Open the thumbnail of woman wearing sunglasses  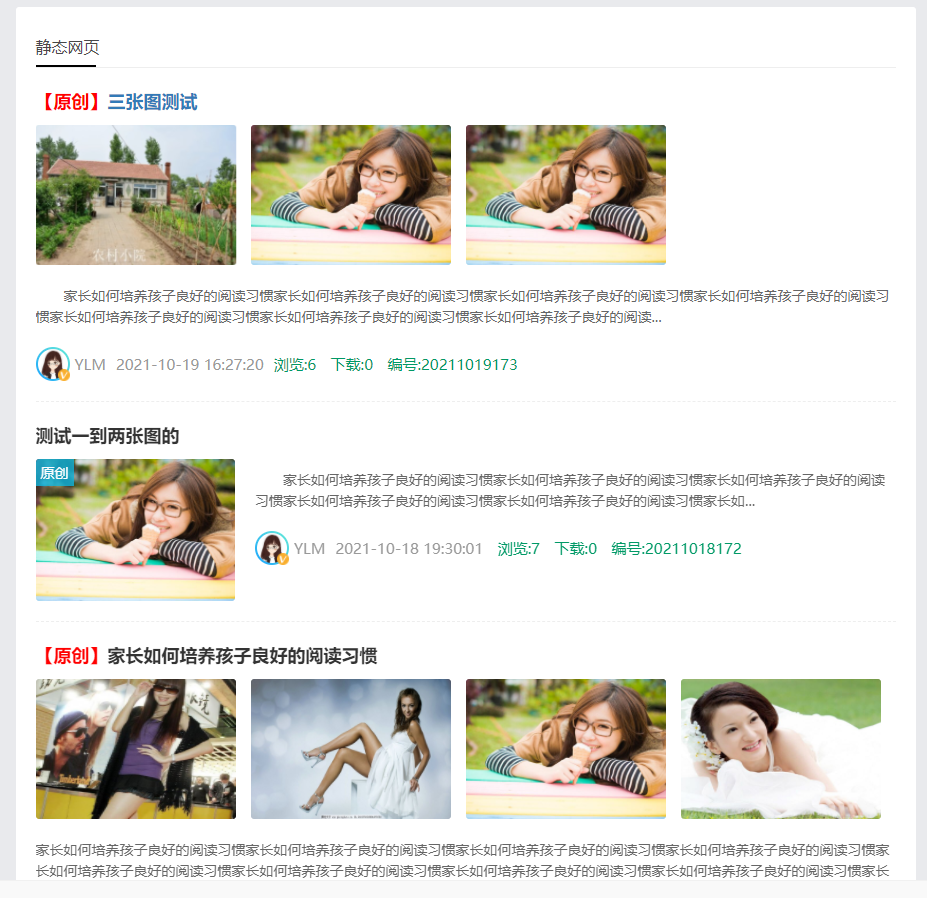coord(136,749)
